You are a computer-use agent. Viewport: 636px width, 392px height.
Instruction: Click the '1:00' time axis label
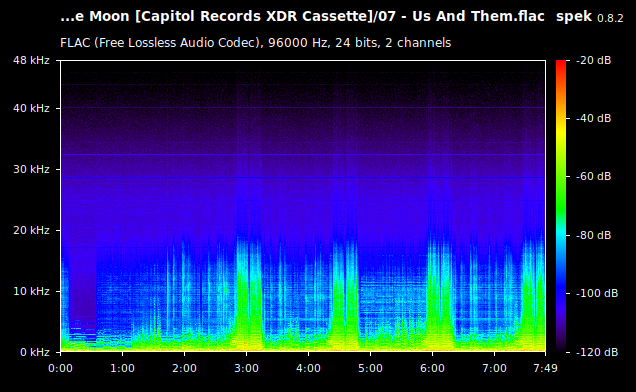(122, 368)
